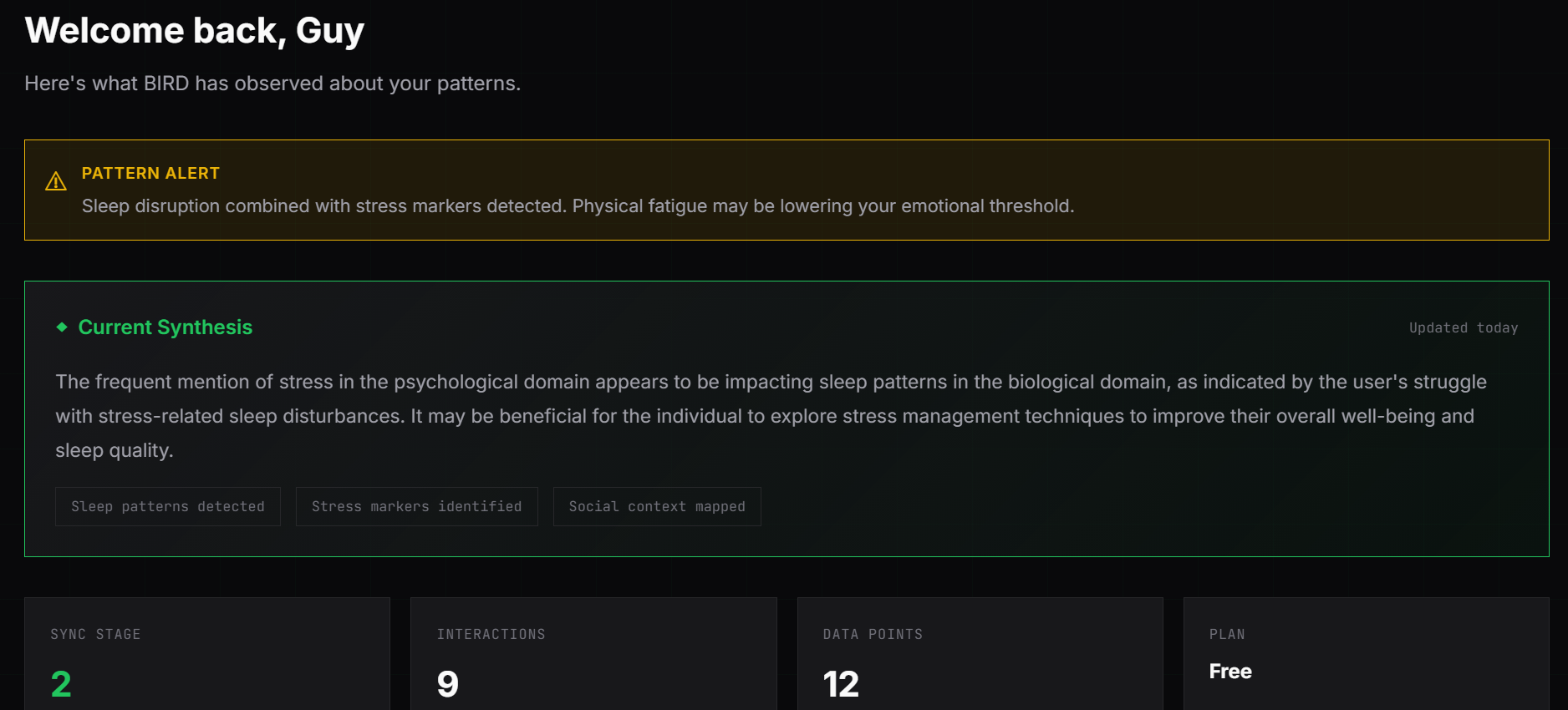Click the 'Free' plan value
This screenshot has width=1568, height=710.
pyautogui.click(x=1230, y=672)
